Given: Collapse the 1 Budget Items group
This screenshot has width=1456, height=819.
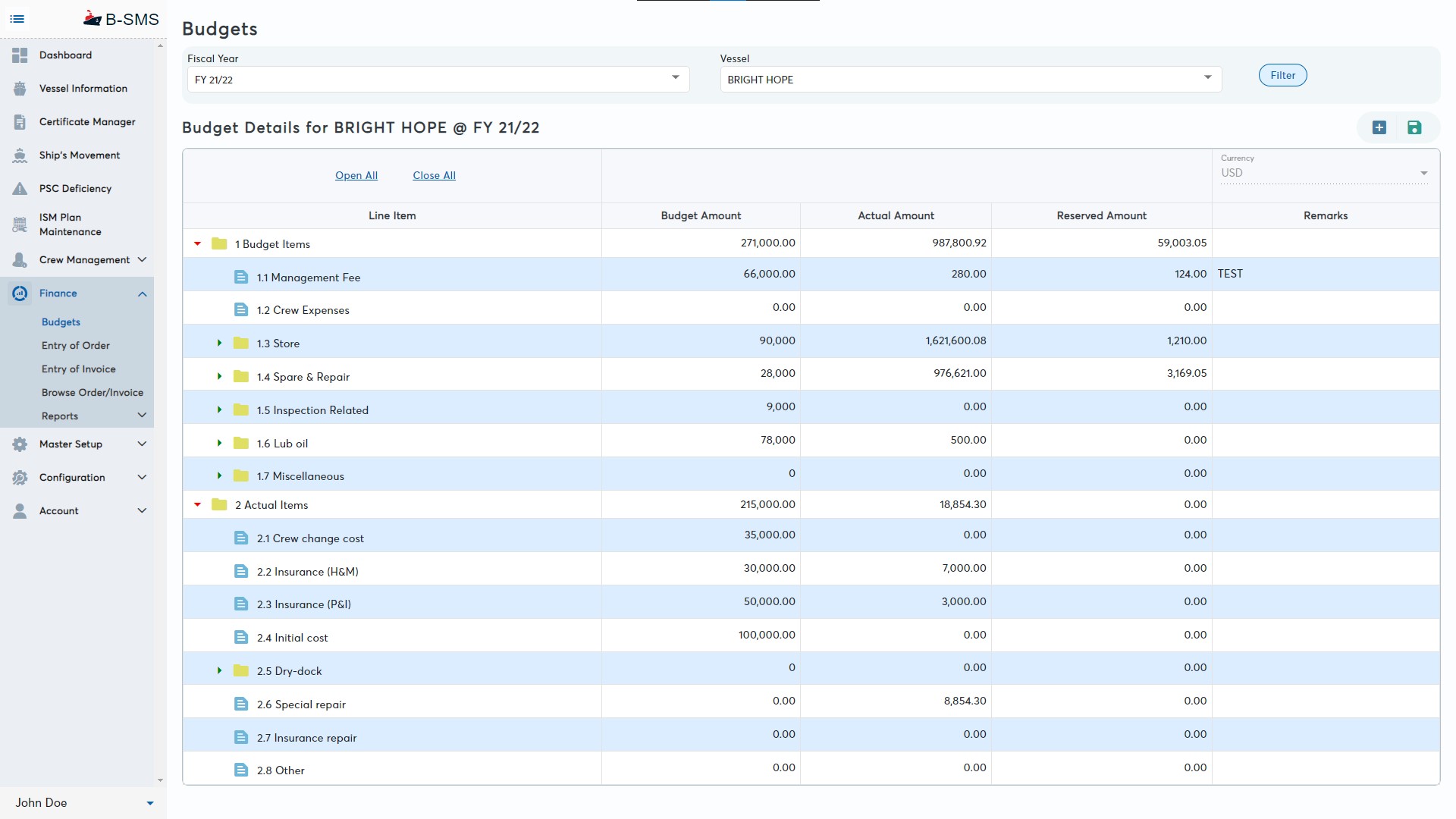Looking at the screenshot, I should click(x=197, y=243).
